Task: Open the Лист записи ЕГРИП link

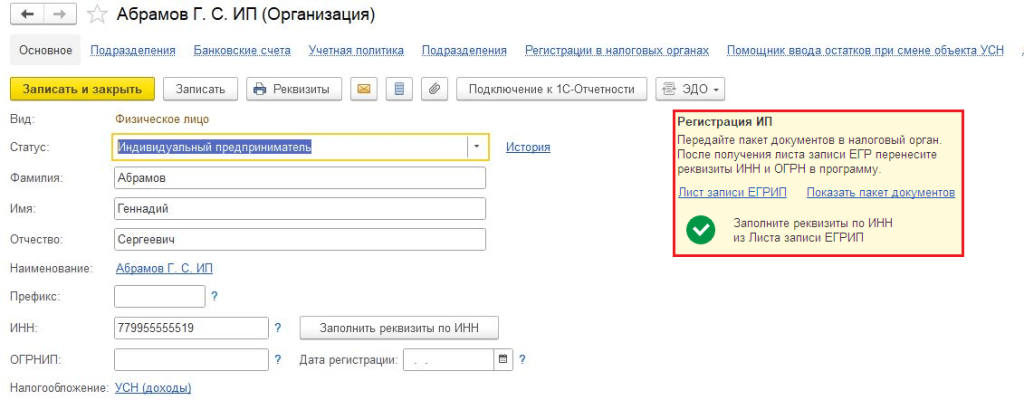Action: (x=732, y=192)
